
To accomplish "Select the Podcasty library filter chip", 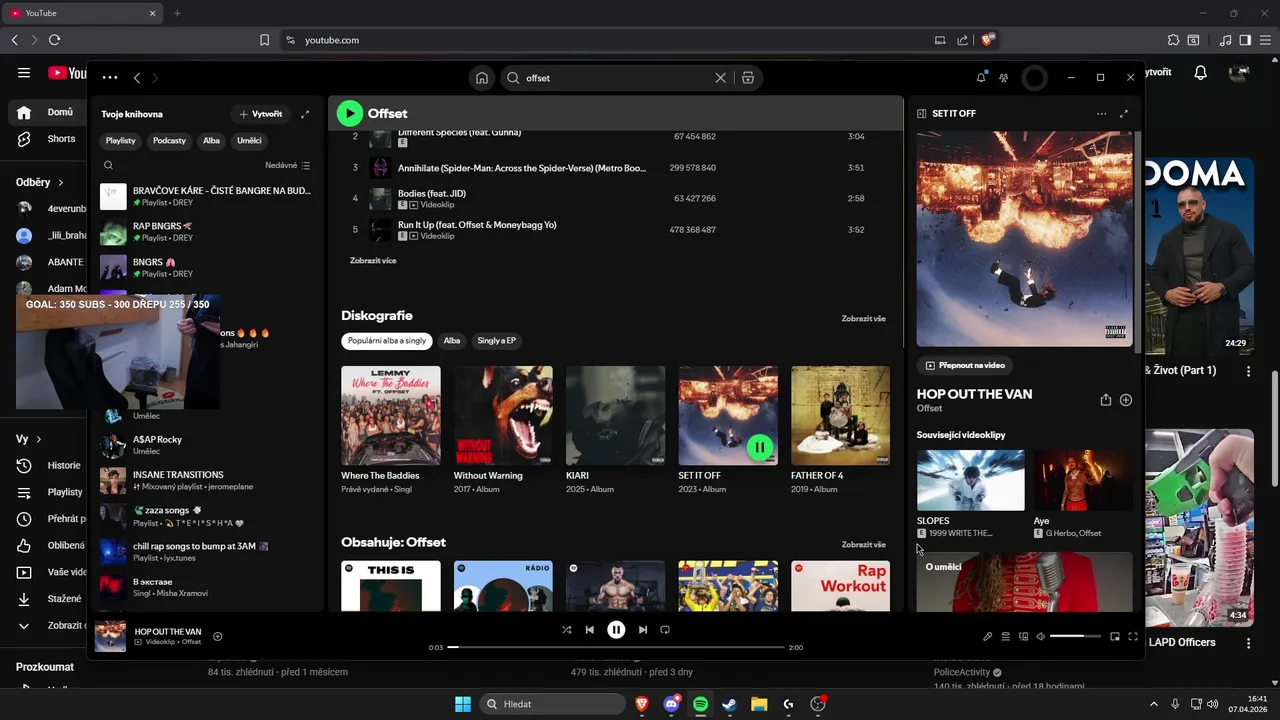I will click(x=169, y=141).
